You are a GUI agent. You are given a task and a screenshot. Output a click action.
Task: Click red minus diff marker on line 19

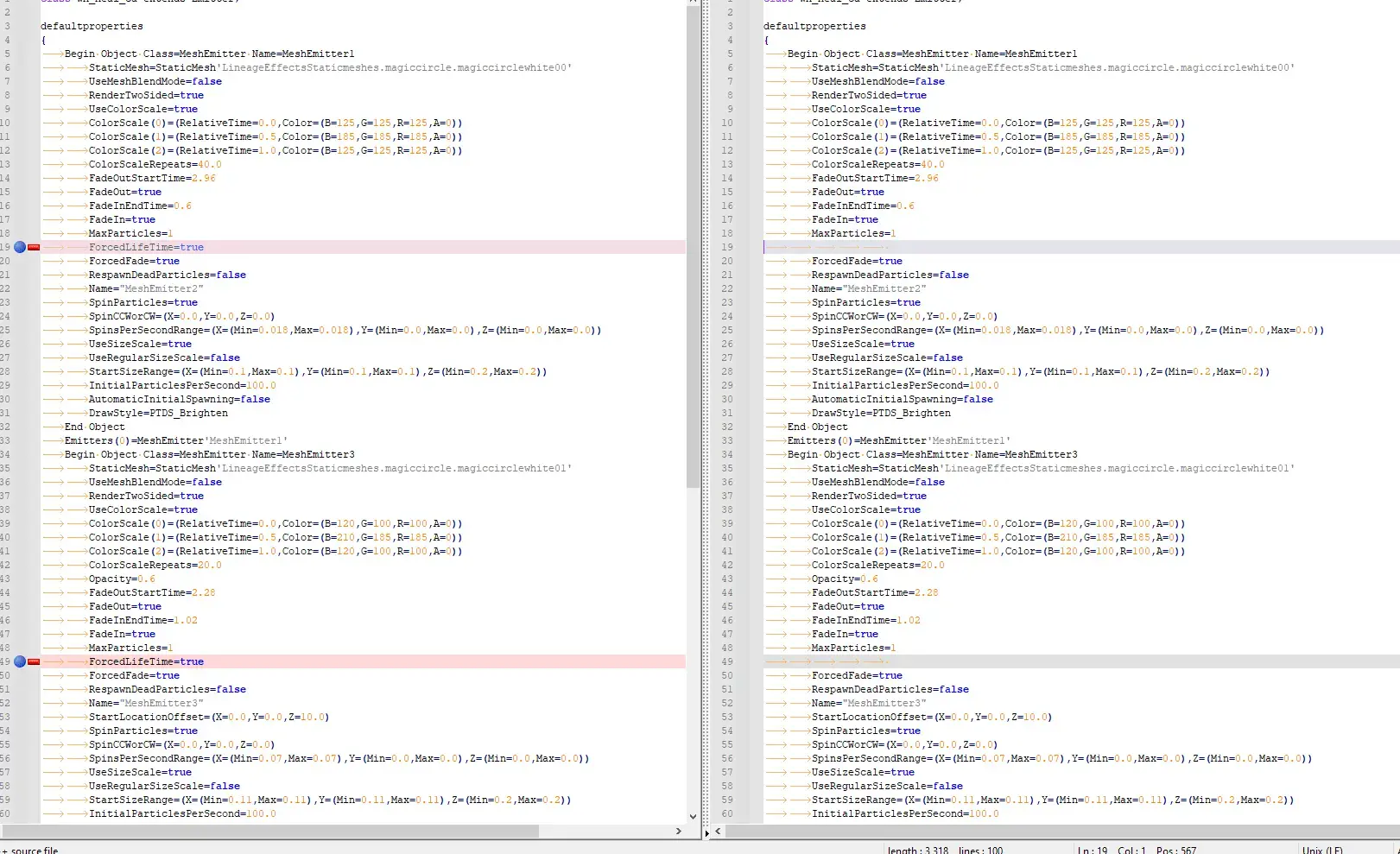[x=34, y=247]
